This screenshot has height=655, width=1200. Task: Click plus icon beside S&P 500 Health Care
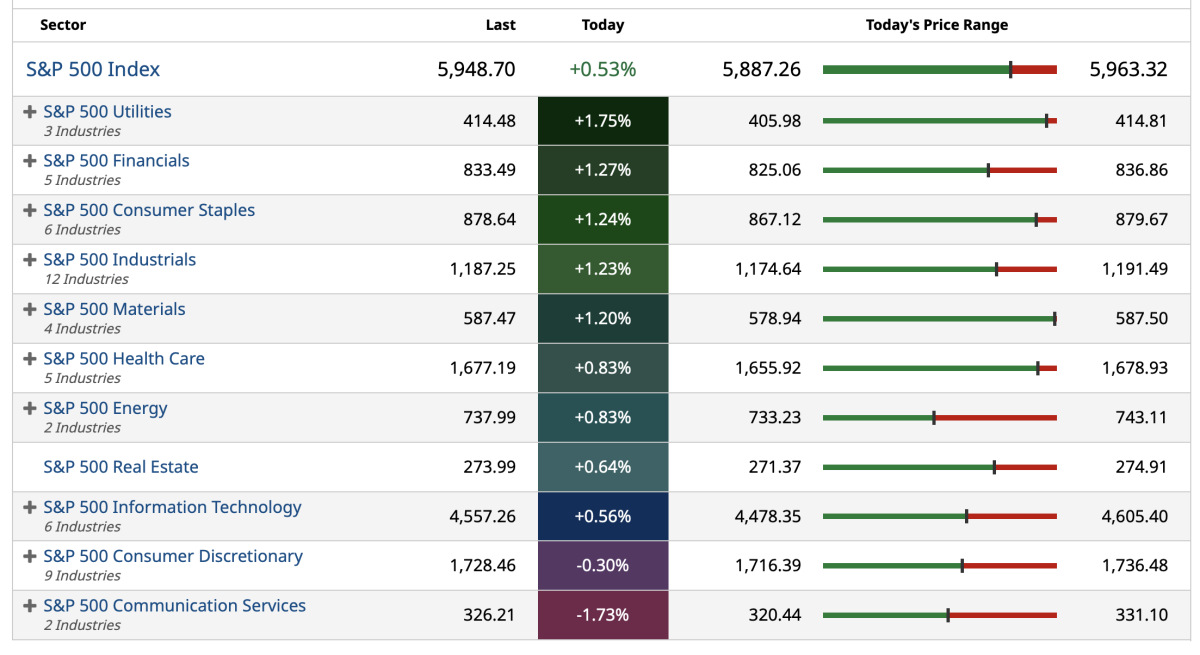(30, 359)
